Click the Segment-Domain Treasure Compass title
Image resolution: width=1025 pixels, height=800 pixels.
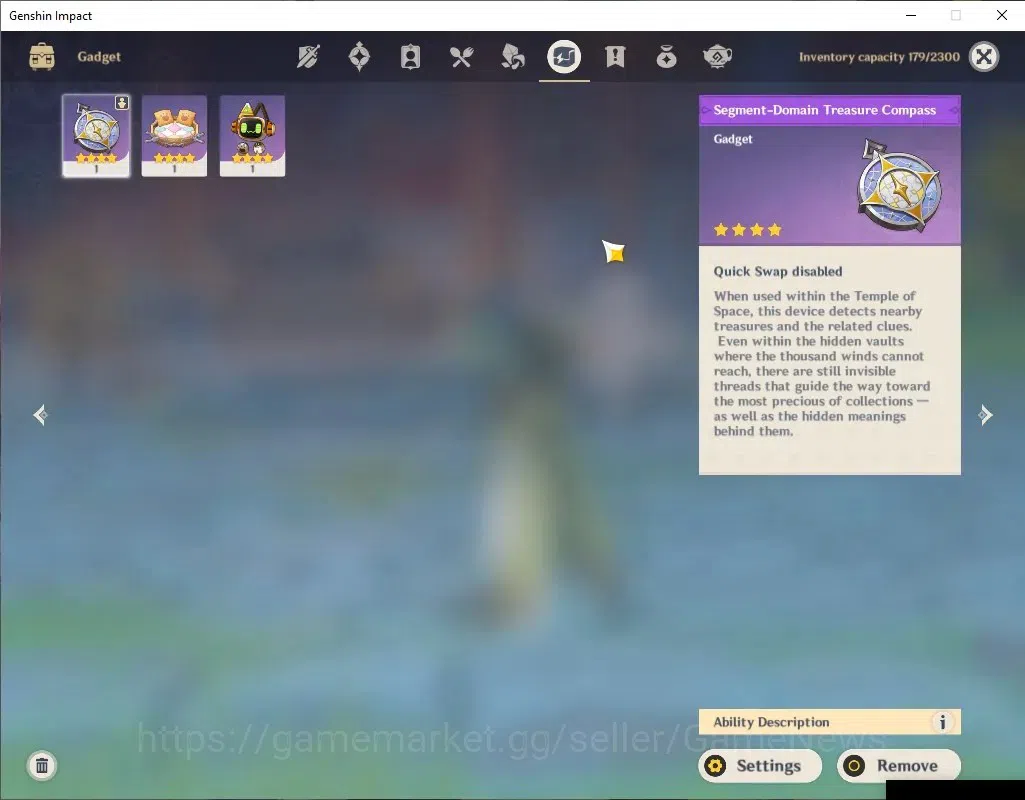point(824,110)
